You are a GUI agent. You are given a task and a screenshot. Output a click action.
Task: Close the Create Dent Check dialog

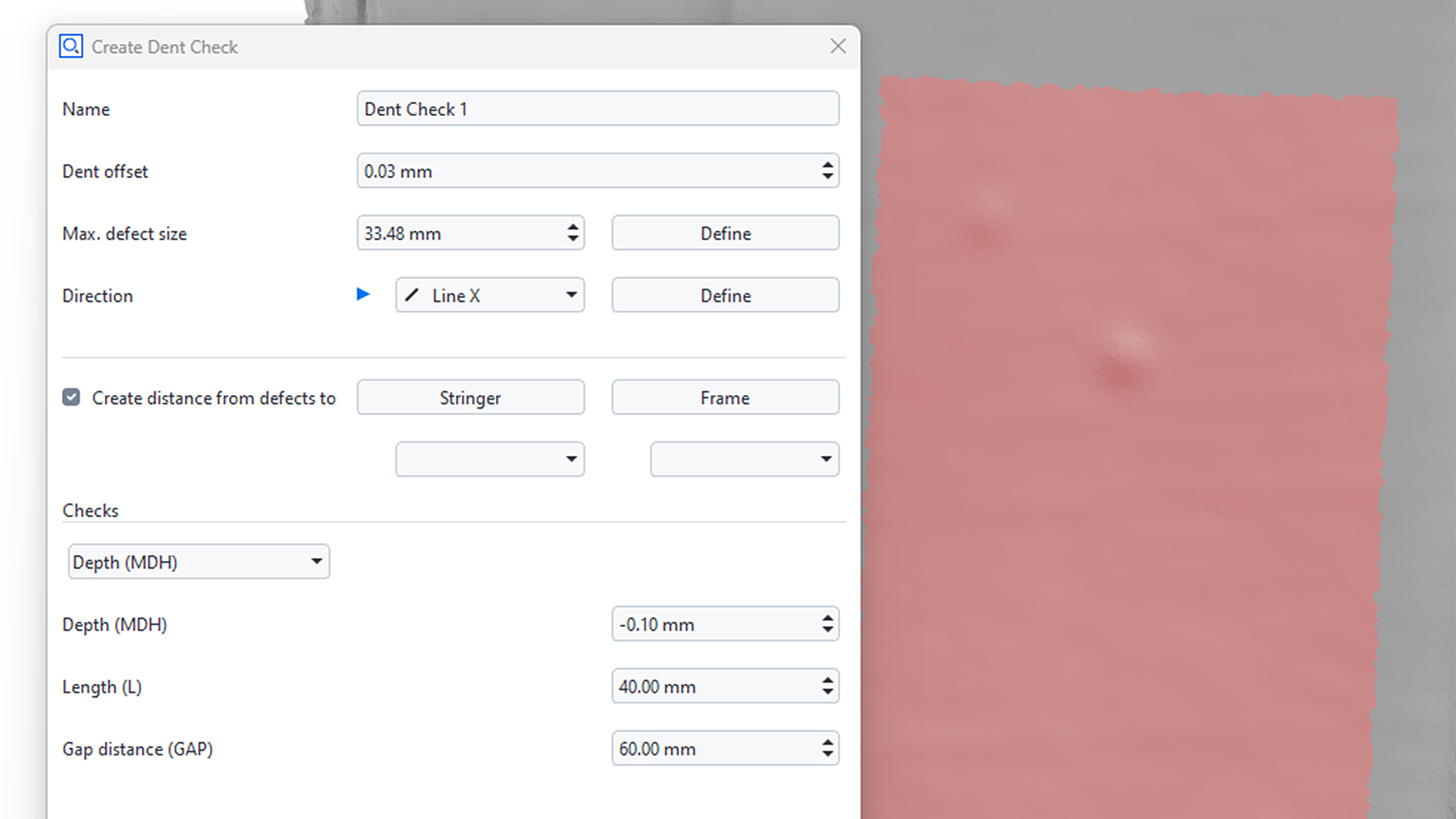click(837, 46)
